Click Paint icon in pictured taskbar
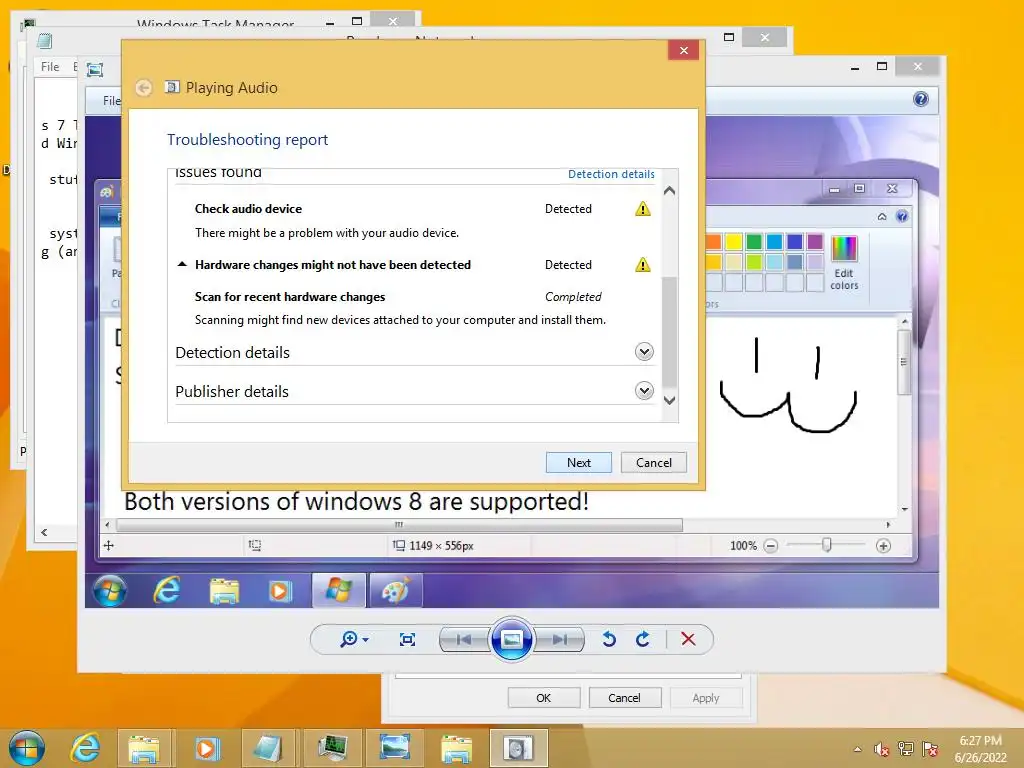Screen dimensions: 1024x768 tap(396, 591)
